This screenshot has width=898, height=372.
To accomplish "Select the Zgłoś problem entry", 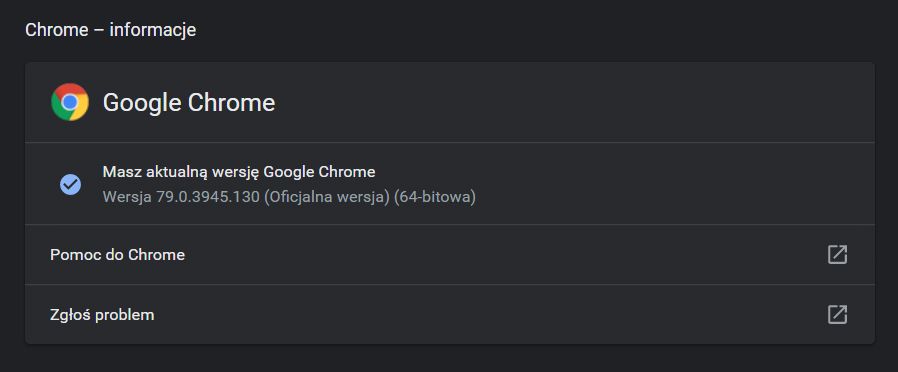I will 450,315.
